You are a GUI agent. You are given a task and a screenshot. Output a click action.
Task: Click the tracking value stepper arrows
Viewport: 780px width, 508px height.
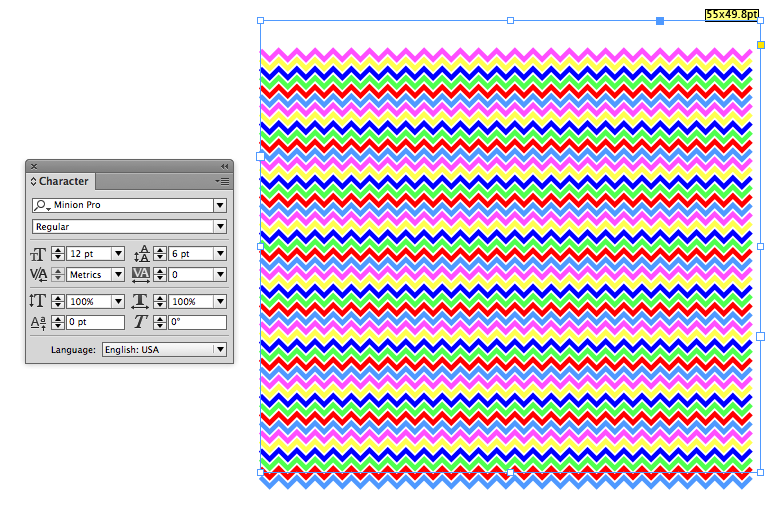tap(160, 275)
